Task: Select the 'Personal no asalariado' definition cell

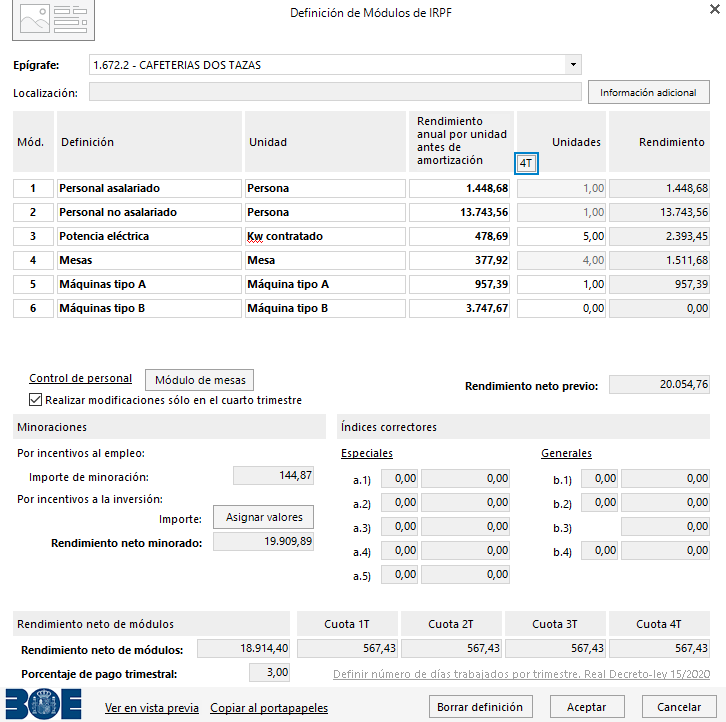Action: (149, 213)
